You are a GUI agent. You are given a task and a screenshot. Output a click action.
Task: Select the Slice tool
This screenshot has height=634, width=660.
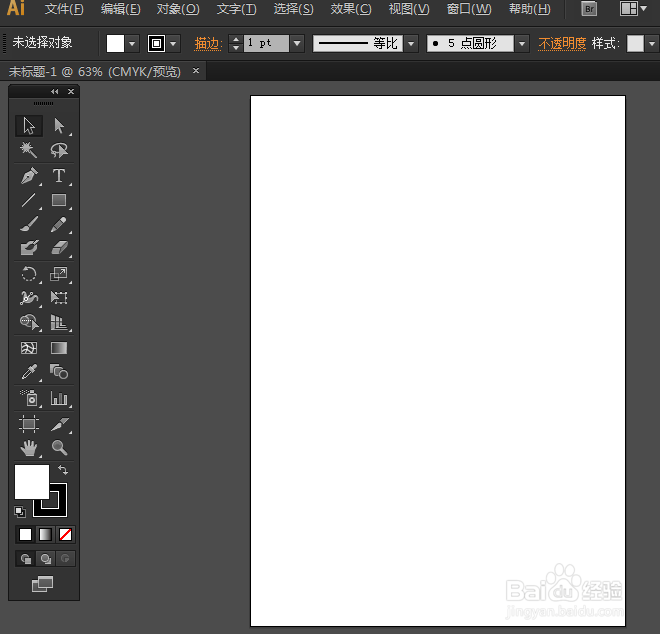[59, 424]
